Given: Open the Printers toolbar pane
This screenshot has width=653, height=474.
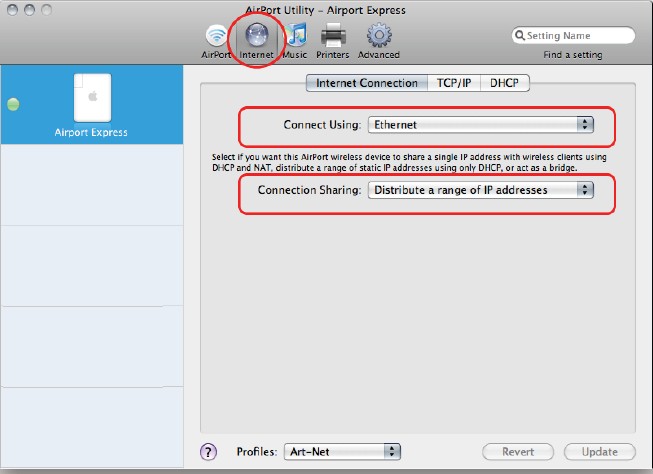Looking at the screenshot, I should (x=332, y=42).
